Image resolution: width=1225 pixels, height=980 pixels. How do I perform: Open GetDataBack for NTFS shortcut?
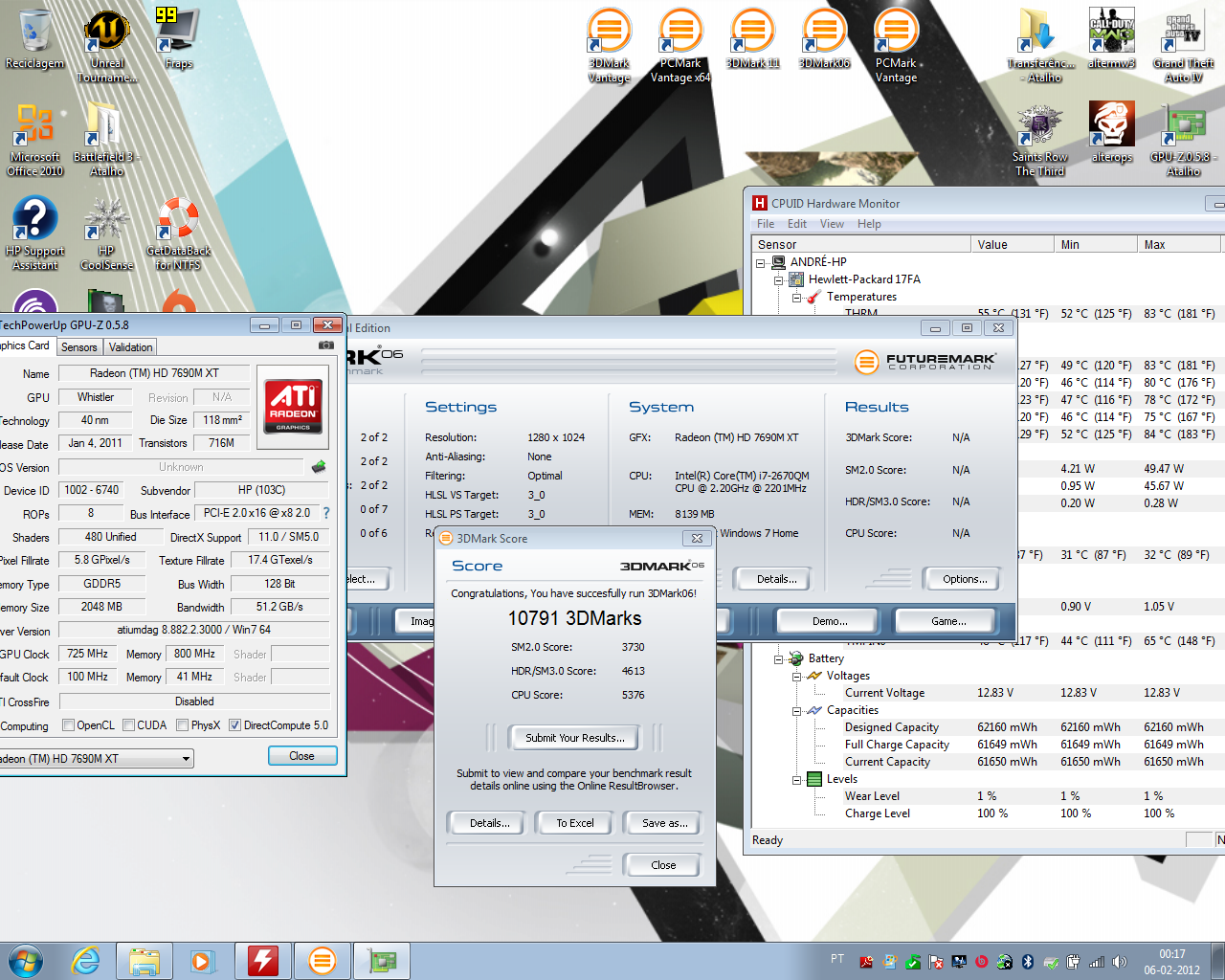click(178, 234)
